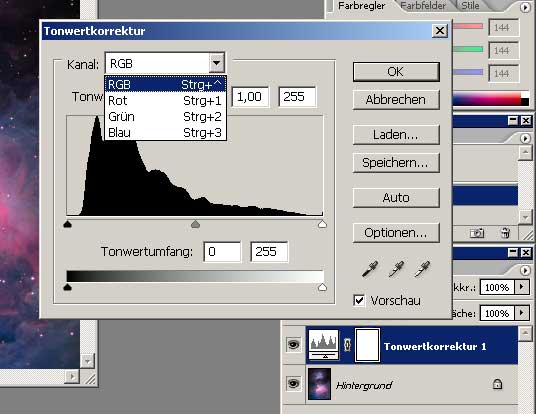
Task: Select the black point eyedropper
Action: pos(370,269)
